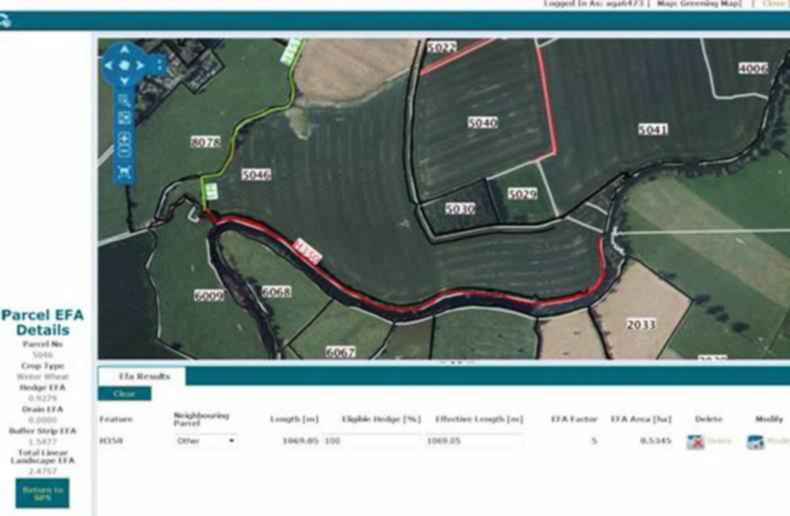Click the Modify icon for hedge row H358
The height and width of the screenshot is (516, 790).
(755, 441)
